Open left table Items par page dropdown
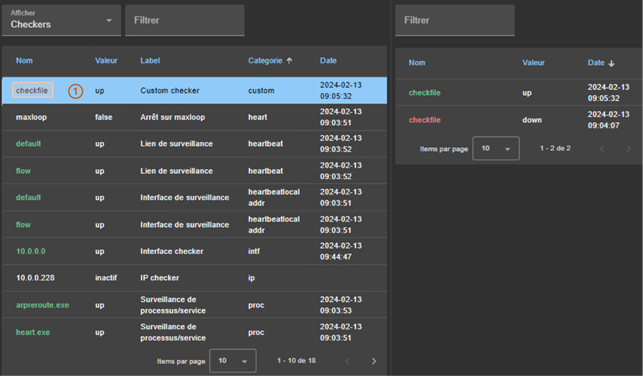The width and height of the screenshot is (643, 376). 233,361
